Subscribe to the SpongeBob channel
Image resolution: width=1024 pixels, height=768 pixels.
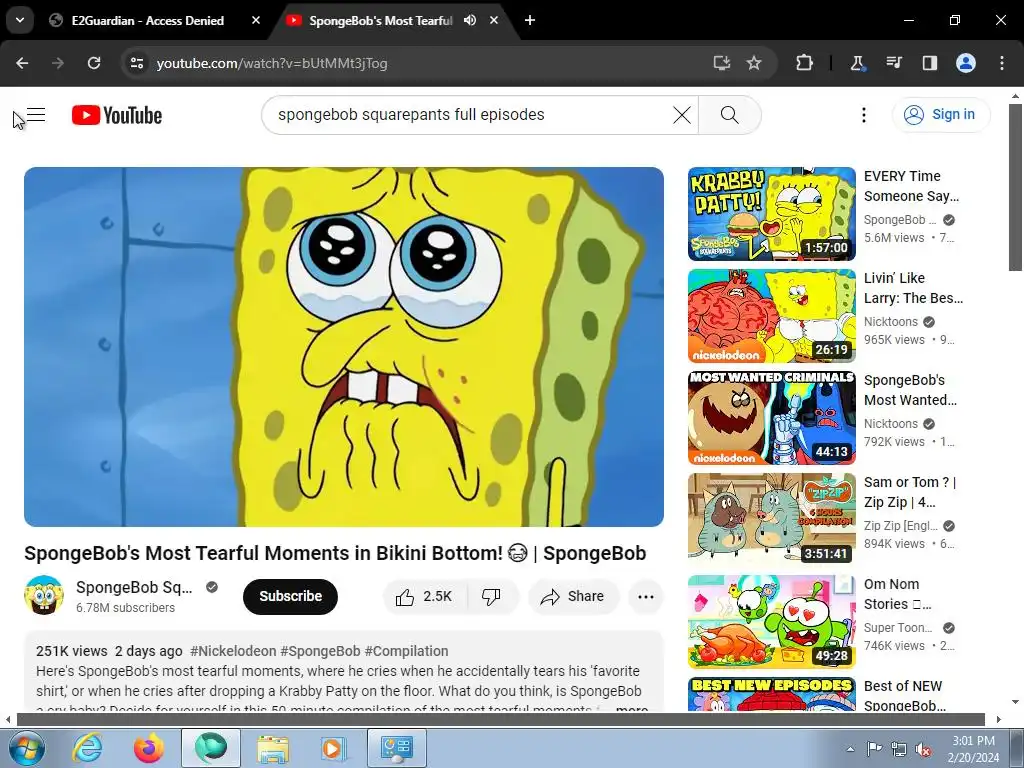point(291,596)
